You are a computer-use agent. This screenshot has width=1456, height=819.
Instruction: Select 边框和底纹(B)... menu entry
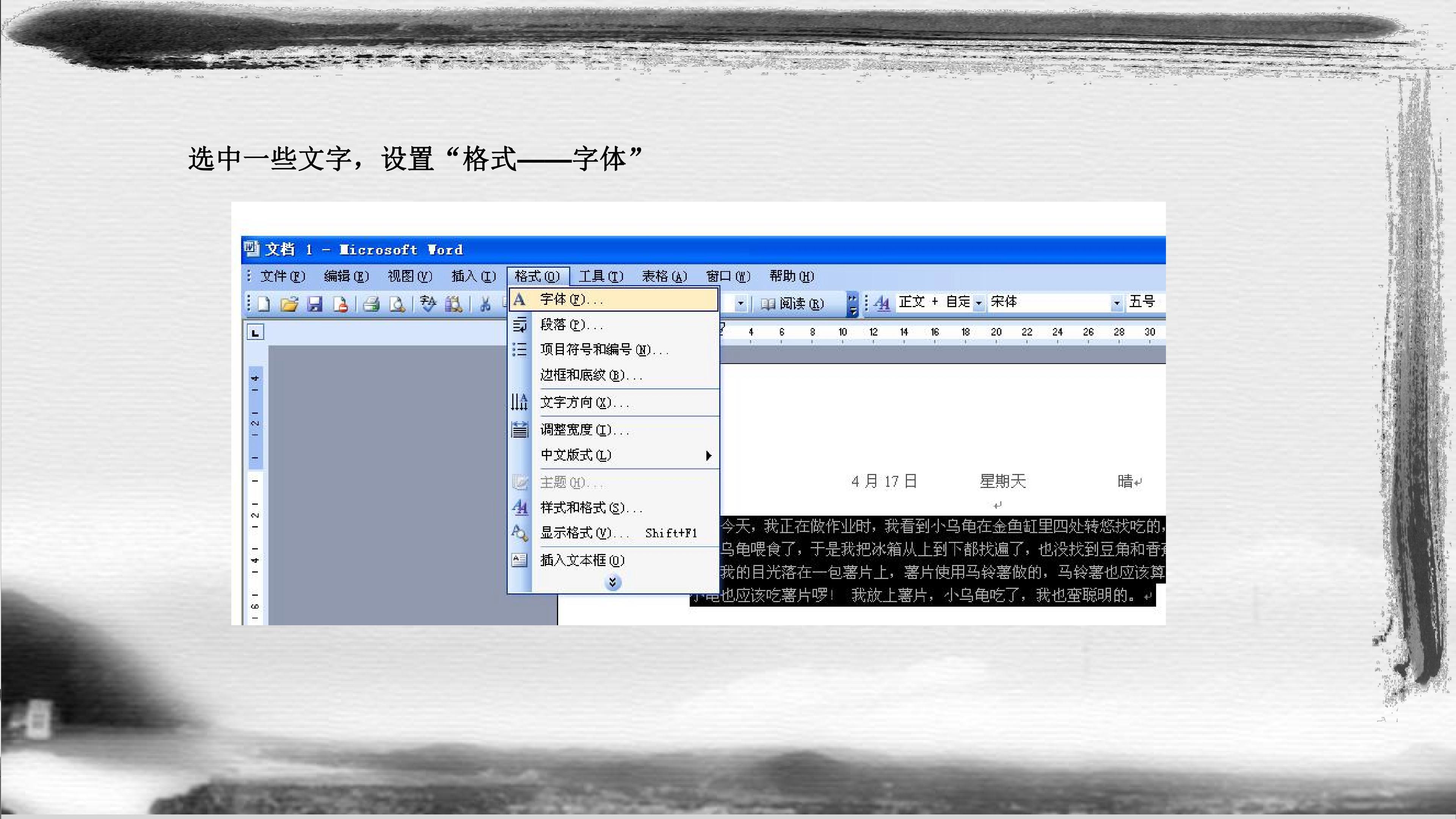614,375
